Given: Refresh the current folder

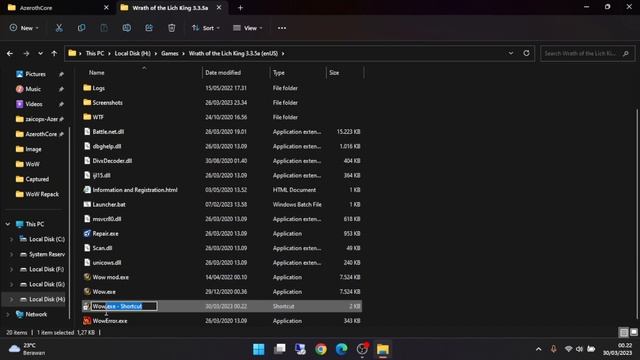Looking at the screenshot, I should [x=527, y=53].
